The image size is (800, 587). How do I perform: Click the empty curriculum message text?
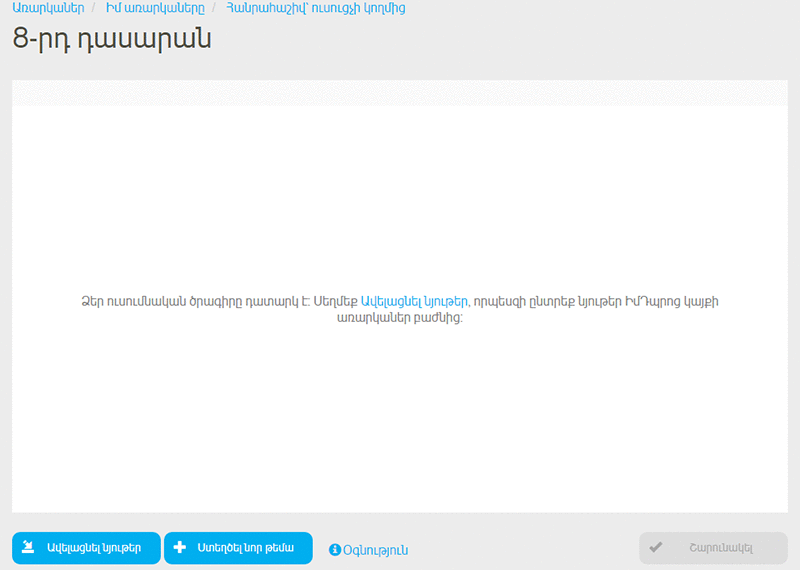[400, 310]
